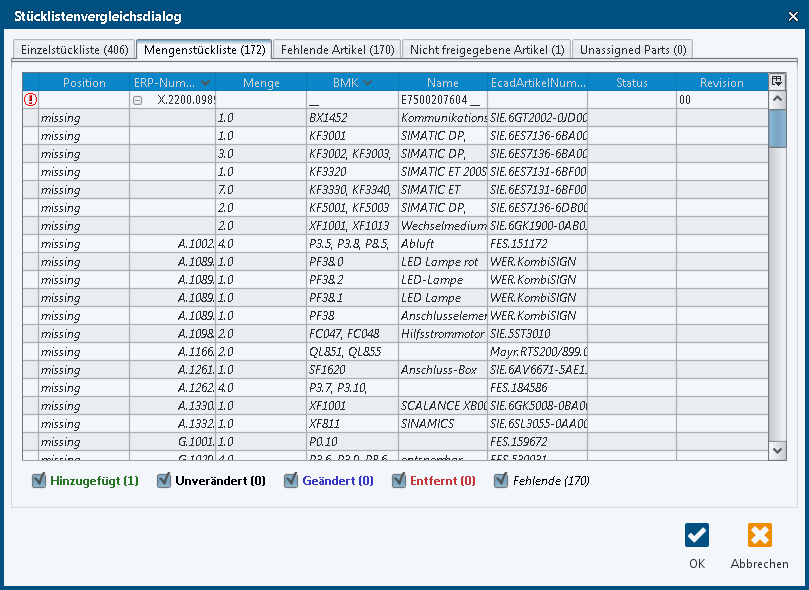Sort by the Menge column header
Viewport: 809px width, 590px height.
point(261,83)
